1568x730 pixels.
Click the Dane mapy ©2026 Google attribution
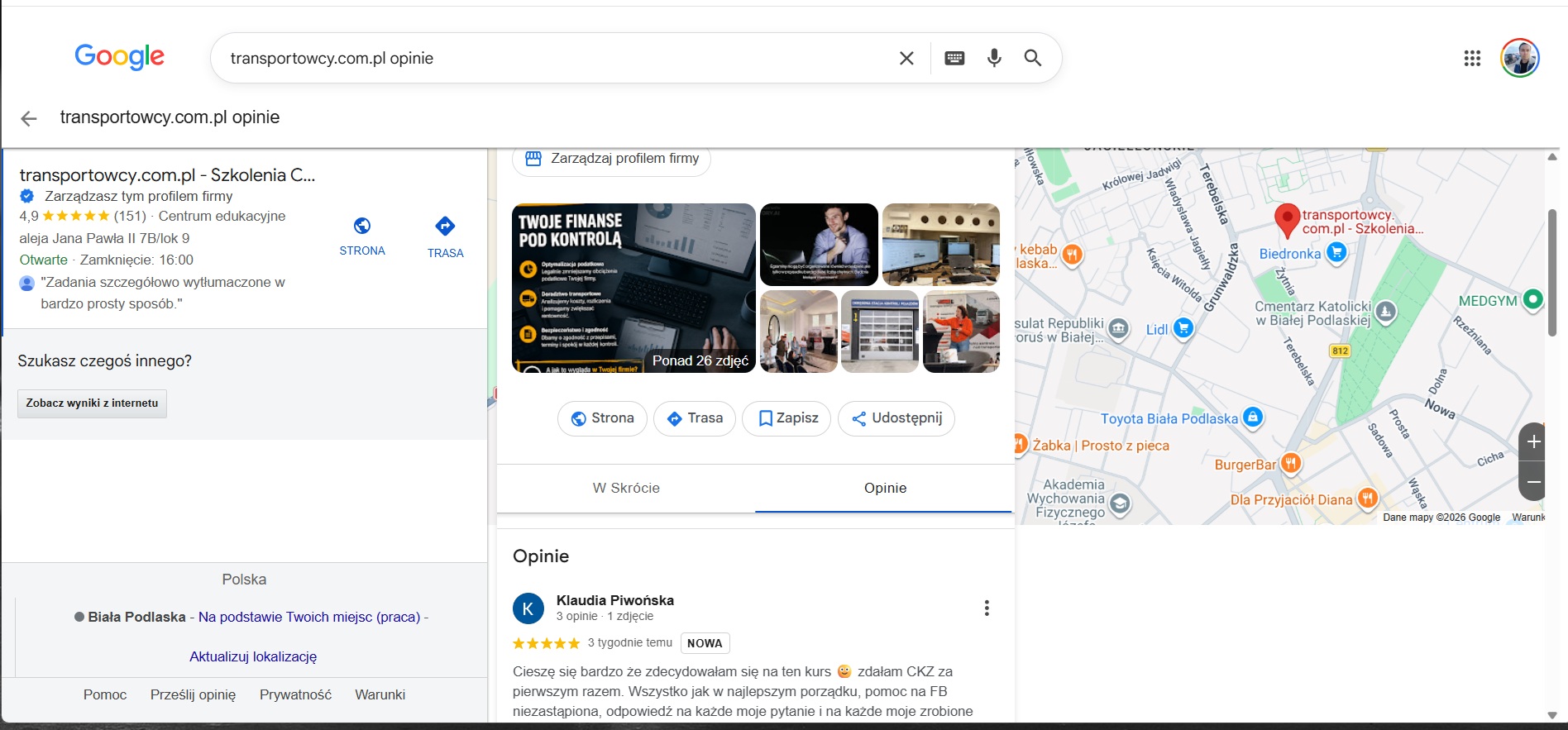pyautogui.click(x=1441, y=518)
